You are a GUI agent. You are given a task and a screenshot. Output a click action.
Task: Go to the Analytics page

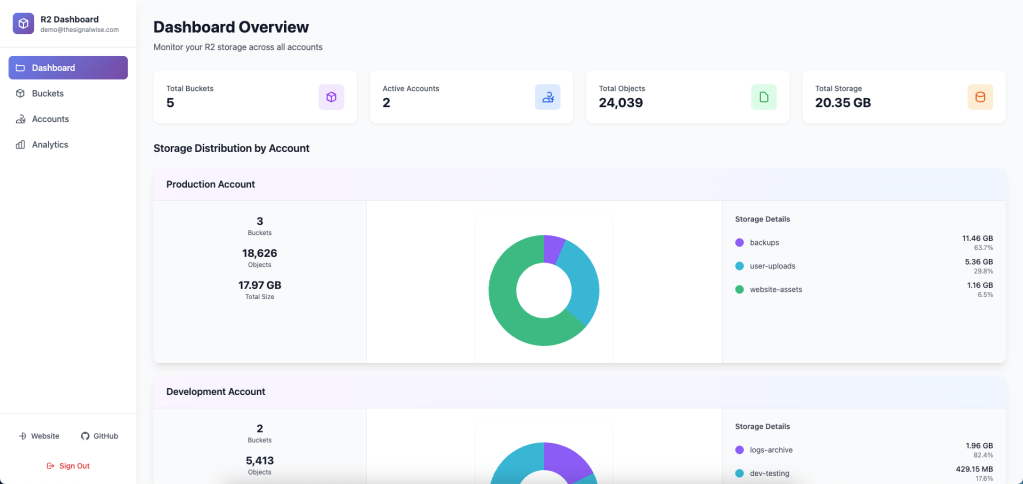tap(50, 144)
